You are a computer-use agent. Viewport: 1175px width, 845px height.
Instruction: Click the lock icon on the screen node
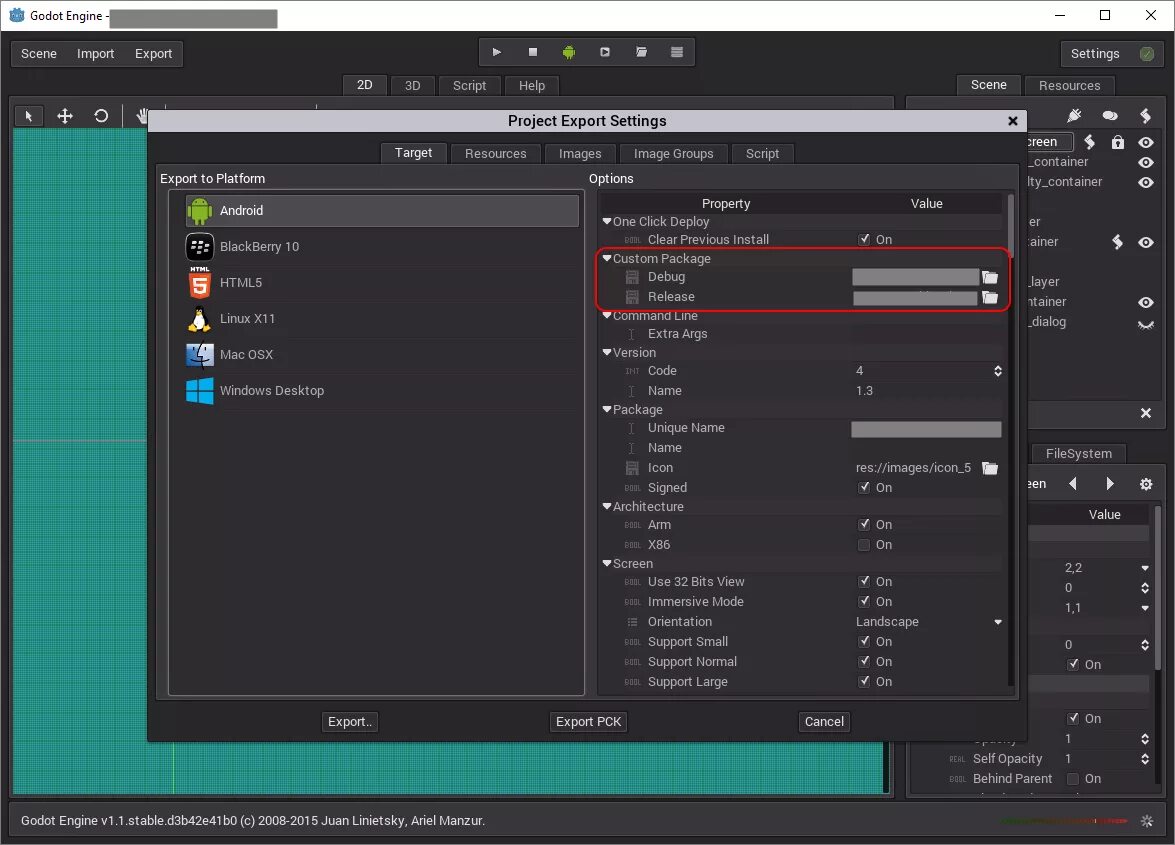pyautogui.click(x=1118, y=142)
